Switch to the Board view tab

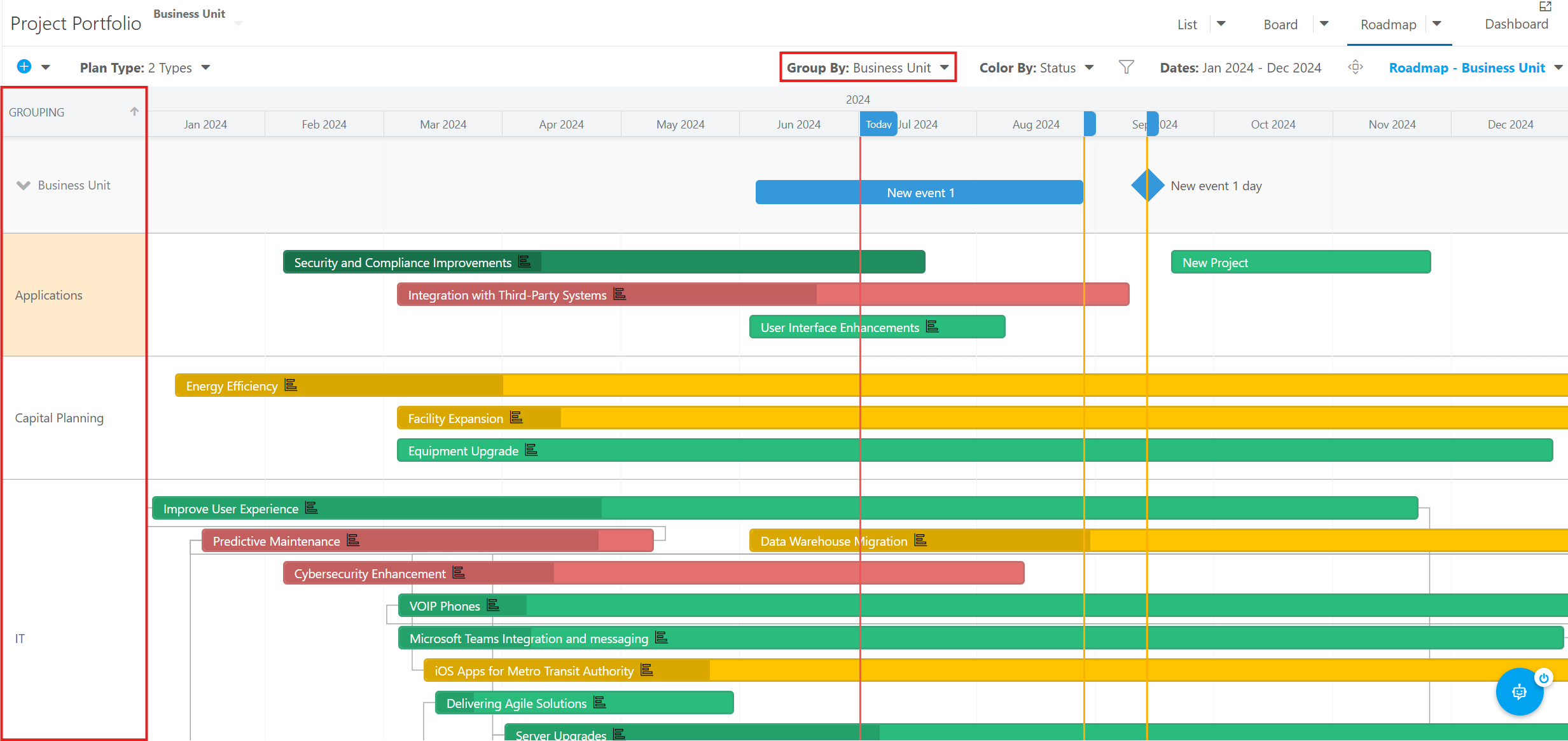(1280, 24)
